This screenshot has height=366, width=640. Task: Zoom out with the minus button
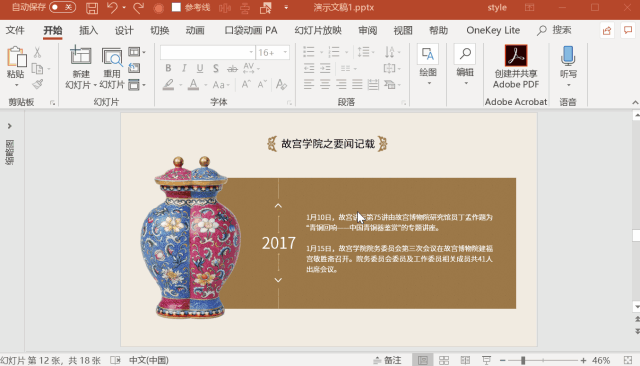(503, 360)
